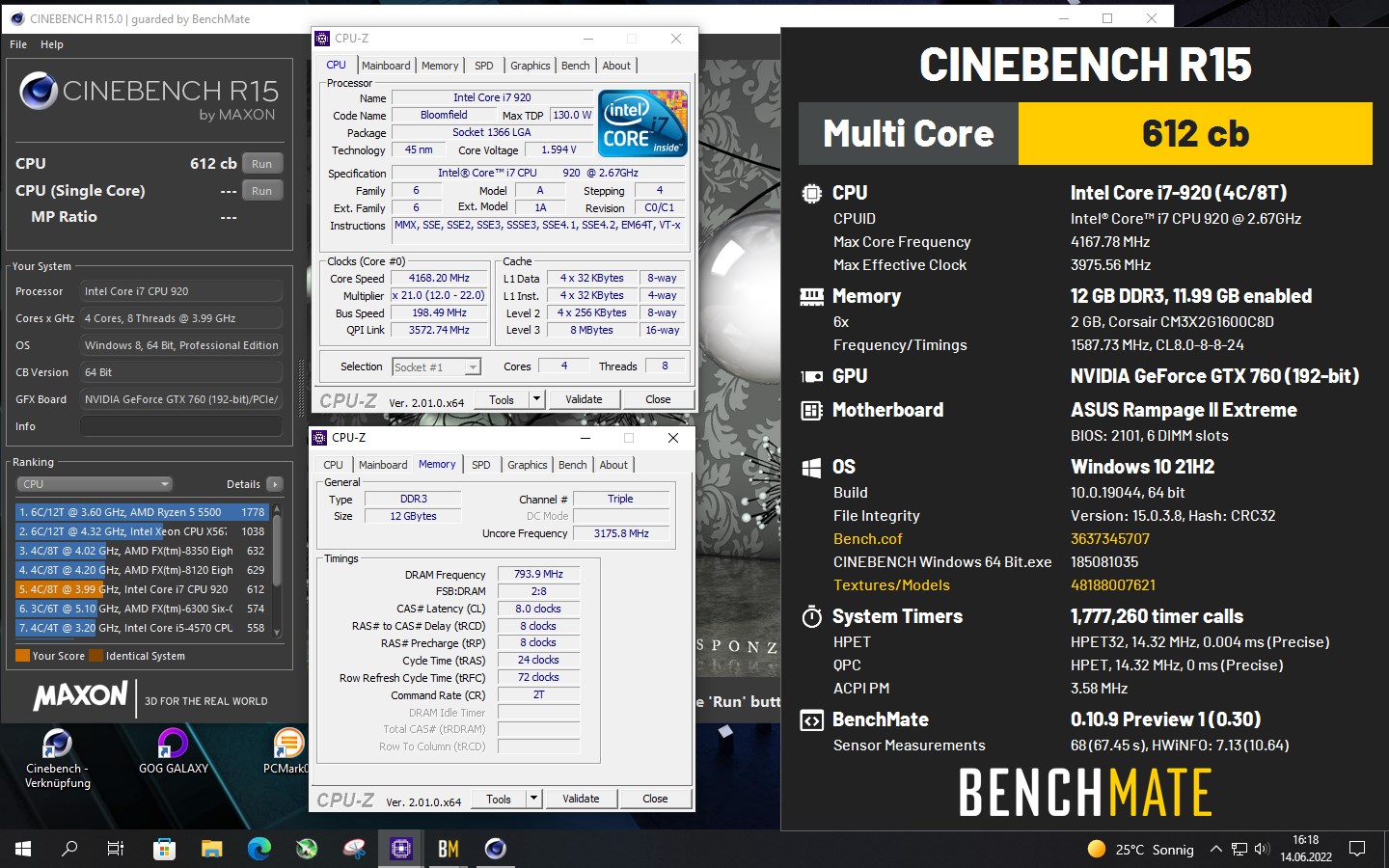This screenshot has height=868, width=1389.
Task: Click Validate in lower CPU-Z window
Action: tap(581, 799)
